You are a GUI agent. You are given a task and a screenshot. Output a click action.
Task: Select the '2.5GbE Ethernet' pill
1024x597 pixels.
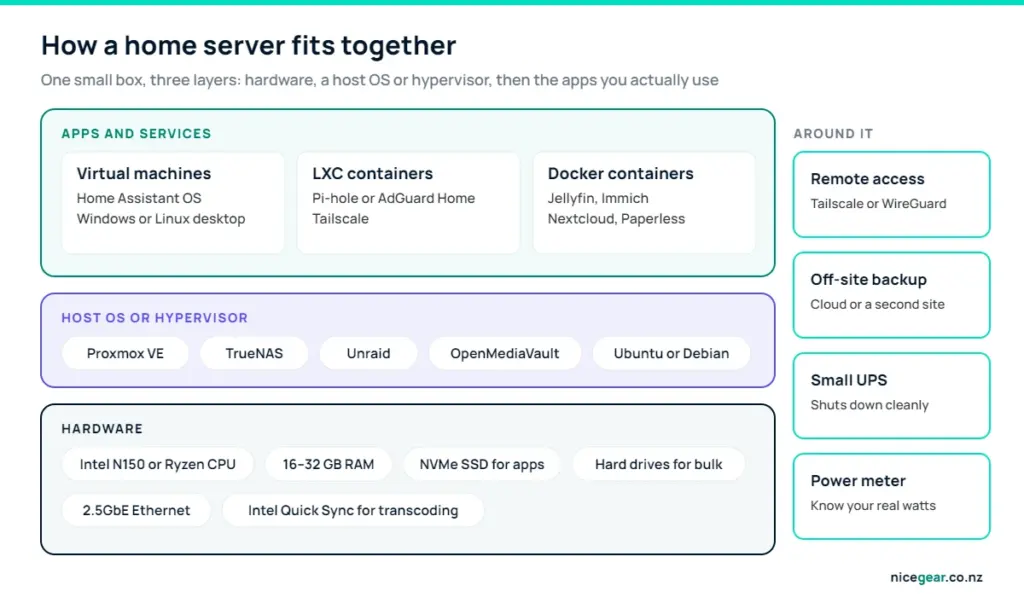(136, 510)
